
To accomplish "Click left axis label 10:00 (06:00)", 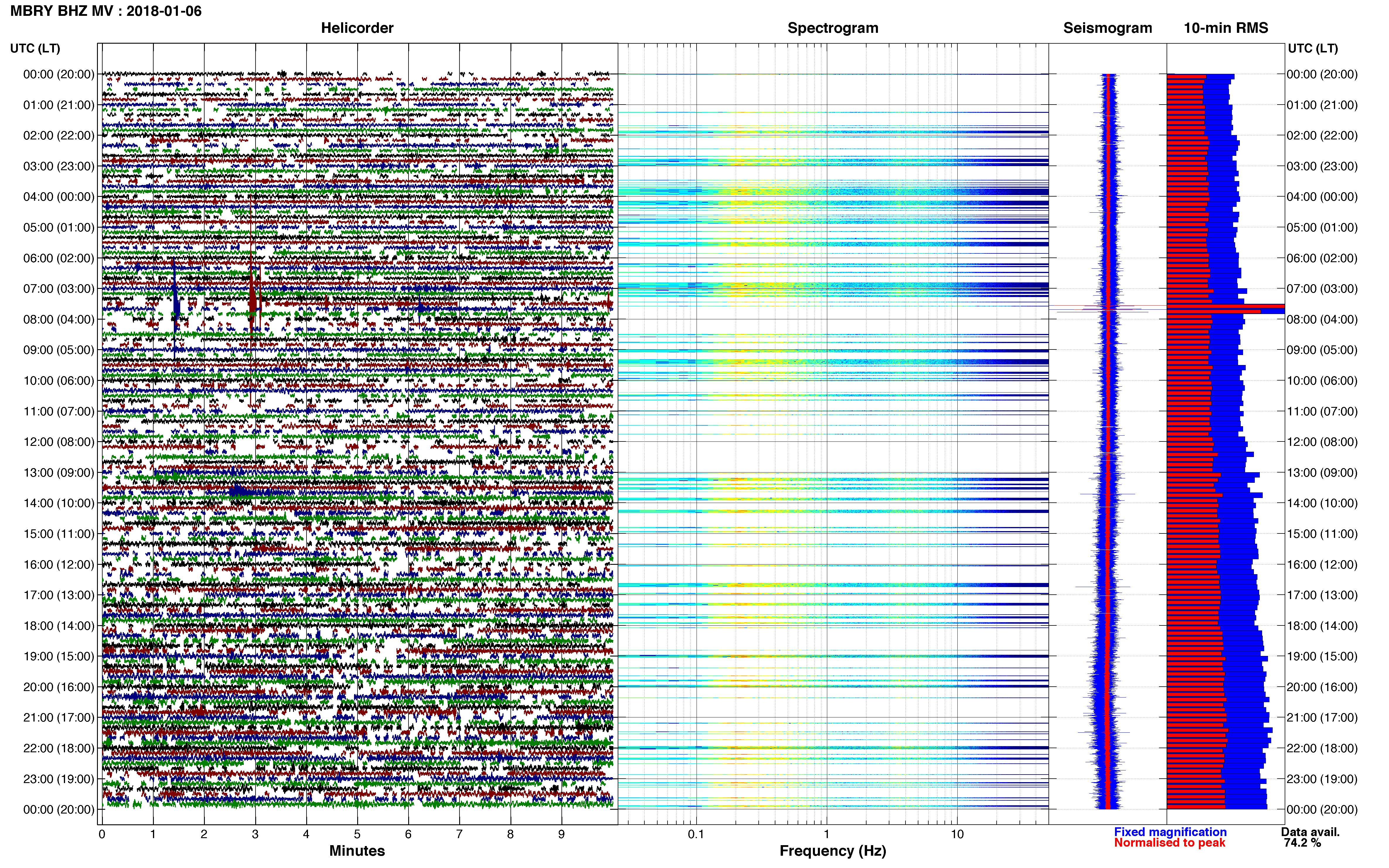I will coord(59,381).
